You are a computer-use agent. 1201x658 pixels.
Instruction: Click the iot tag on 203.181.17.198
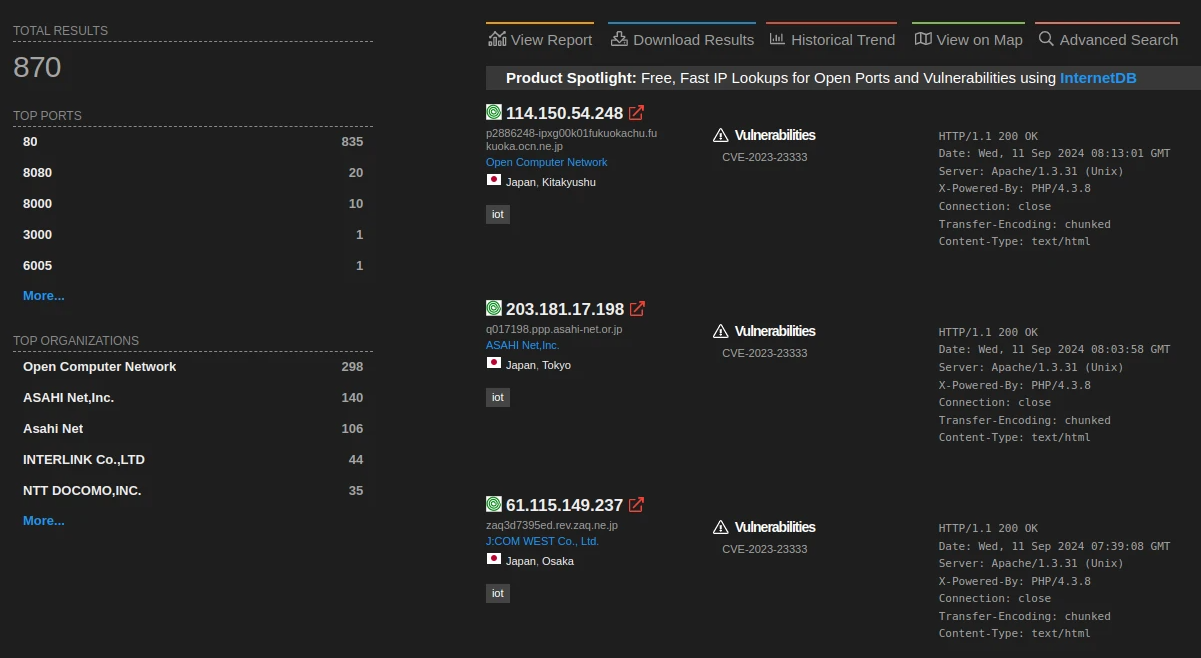tap(497, 397)
